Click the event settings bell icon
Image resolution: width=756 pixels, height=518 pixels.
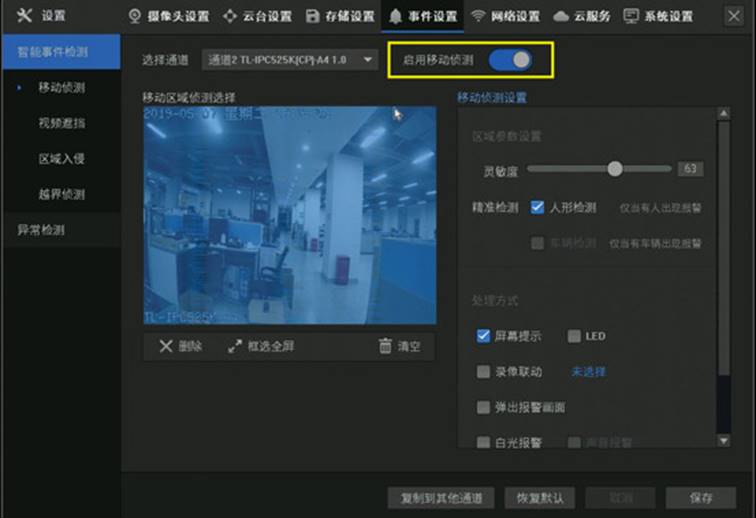[396, 16]
